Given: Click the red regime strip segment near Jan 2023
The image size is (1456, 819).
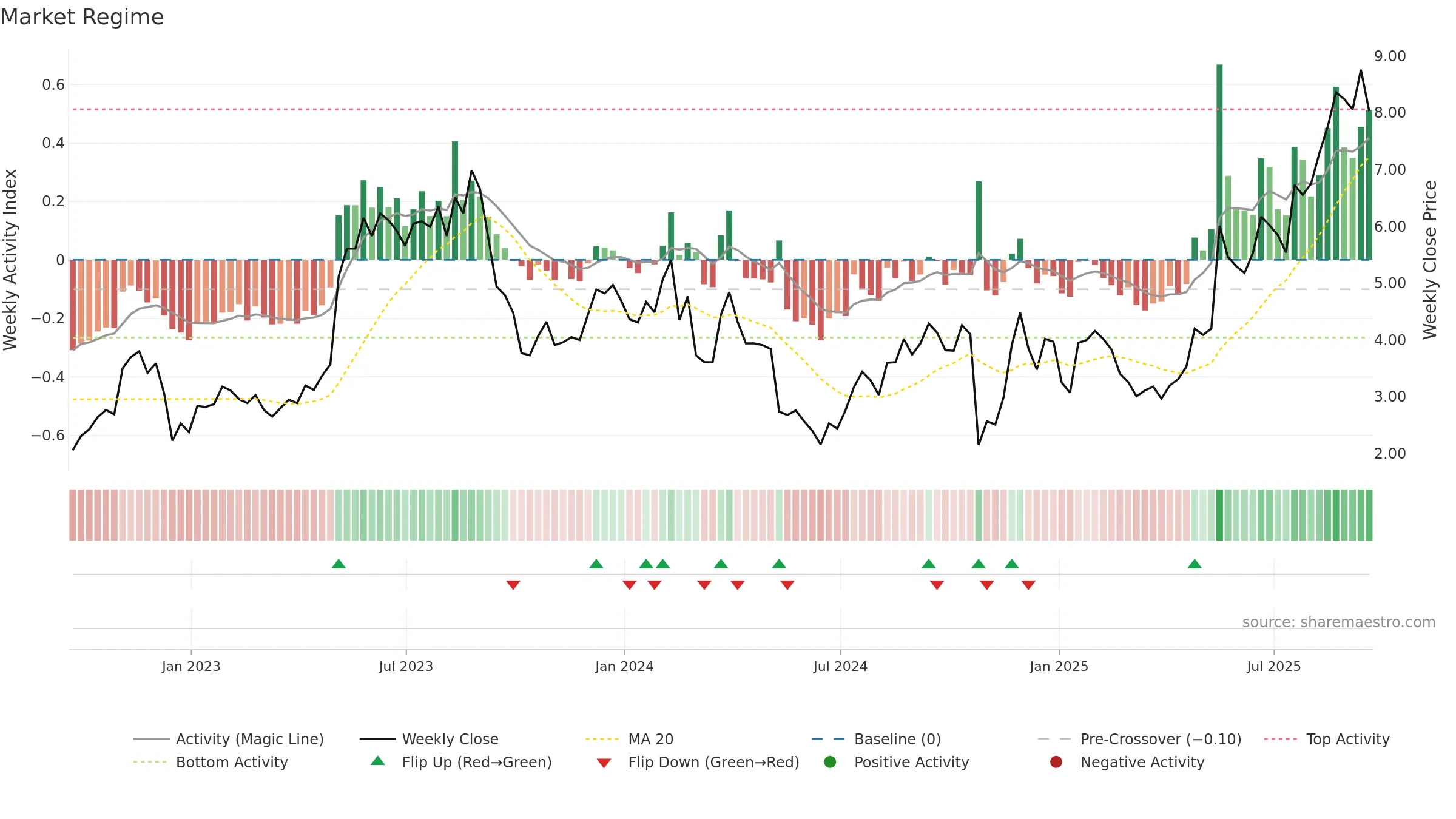Looking at the screenshot, I should click(x=189, y=515).
